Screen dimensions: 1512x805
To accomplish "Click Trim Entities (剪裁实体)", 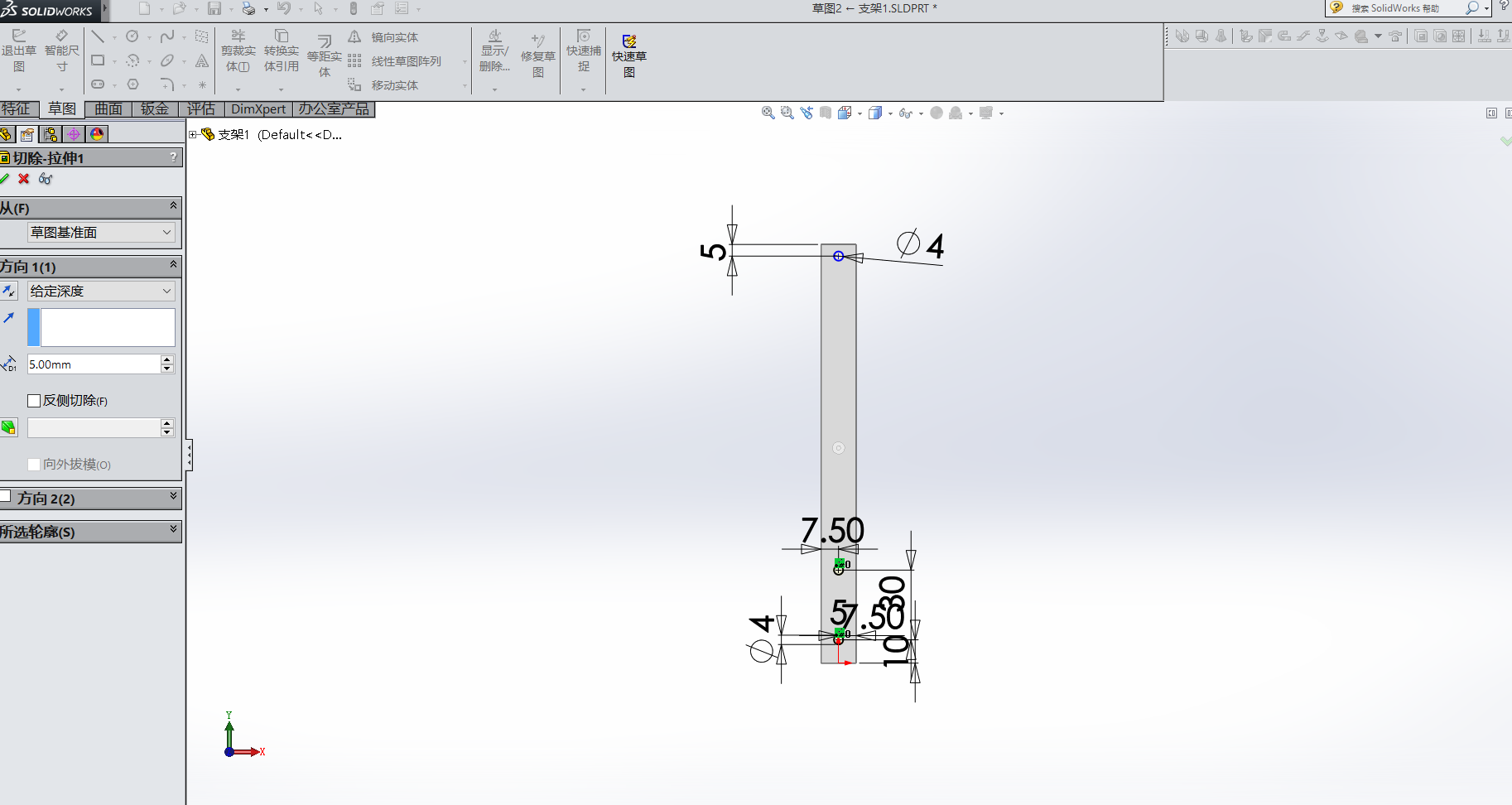I will point(238,51).
